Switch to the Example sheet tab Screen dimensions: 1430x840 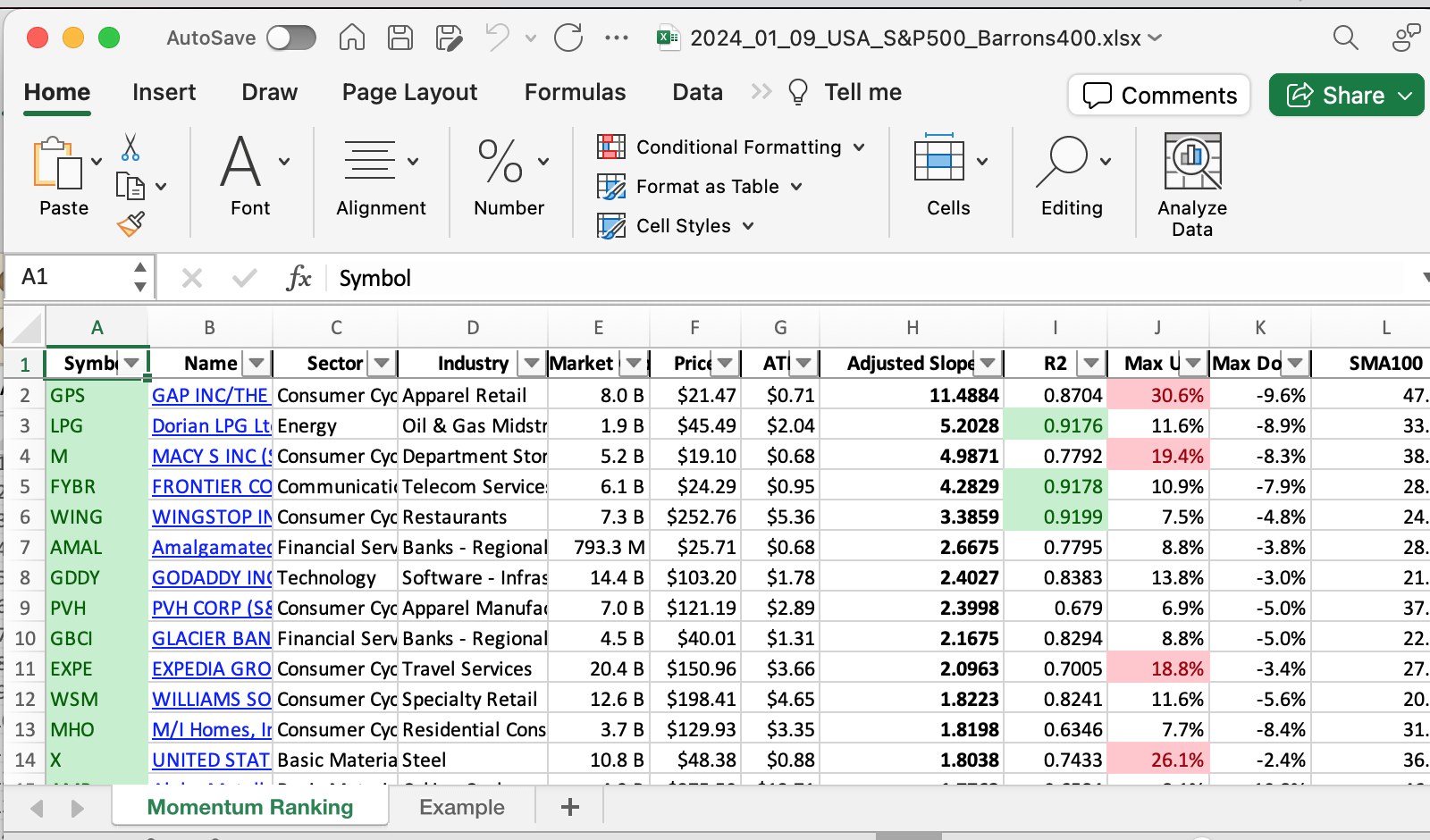coord(462,807)
